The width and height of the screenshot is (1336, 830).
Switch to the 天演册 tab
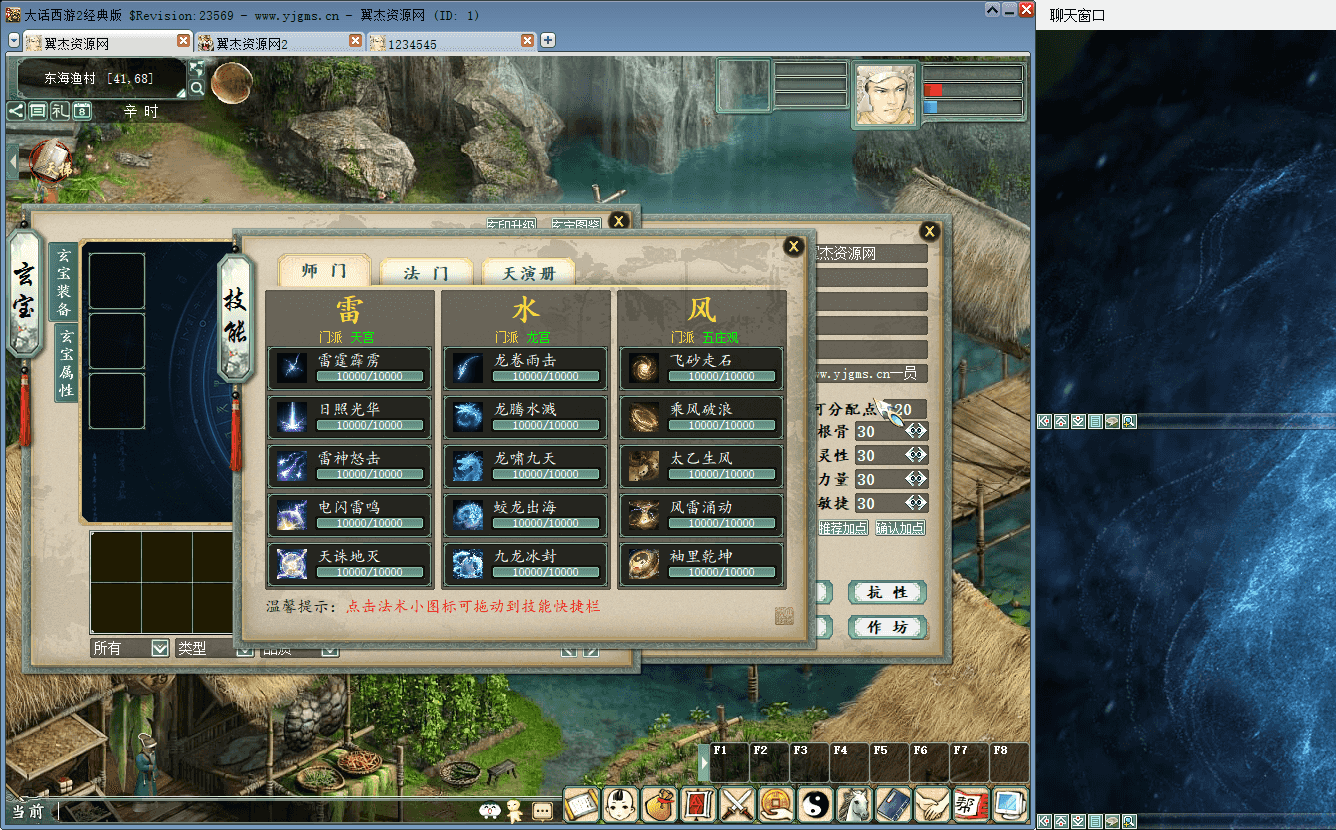click(x=528, y=272)
